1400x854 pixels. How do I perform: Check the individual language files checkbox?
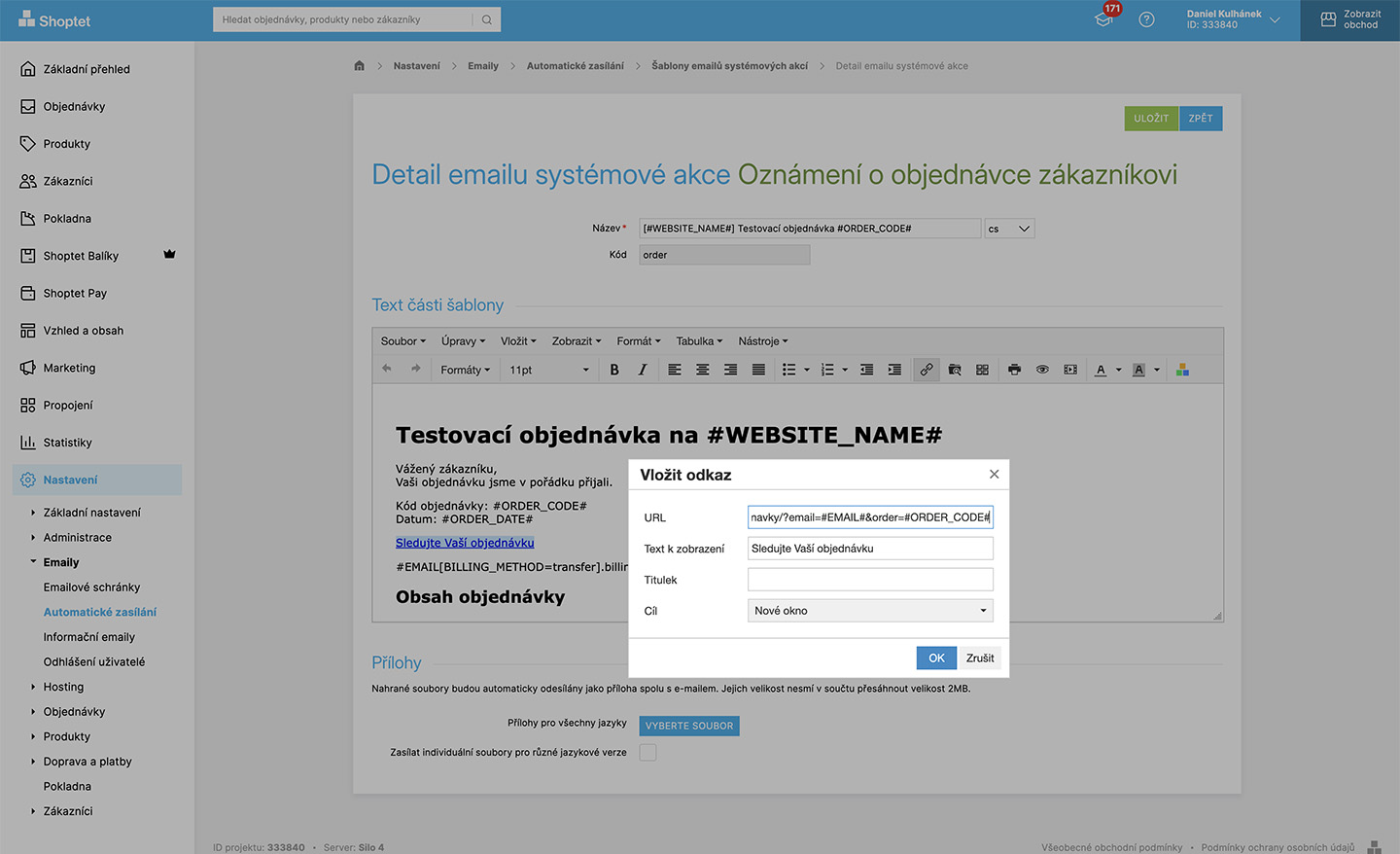(x=647, y=752)
